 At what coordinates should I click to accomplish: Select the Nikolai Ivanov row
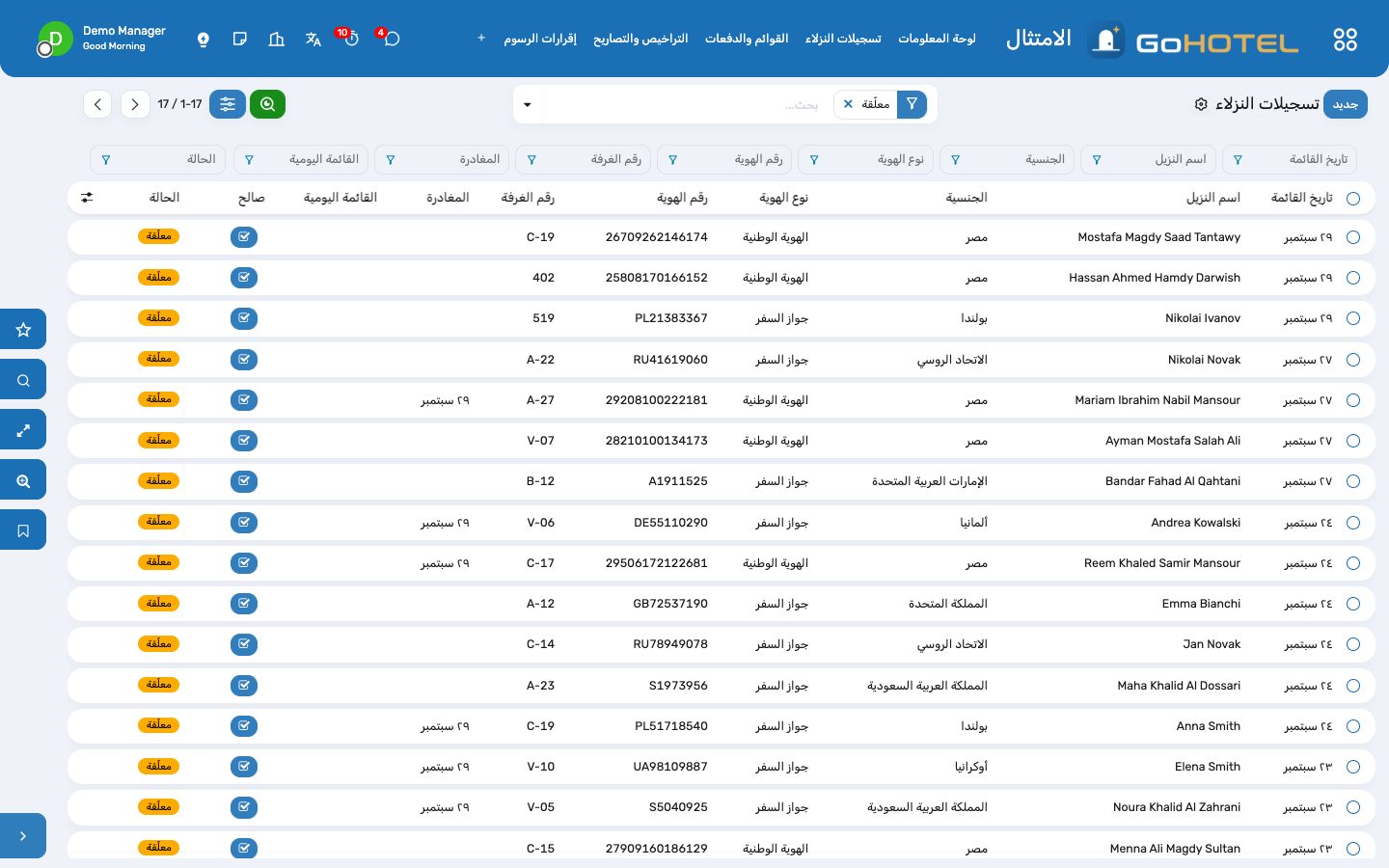(x=1353, y=318)
